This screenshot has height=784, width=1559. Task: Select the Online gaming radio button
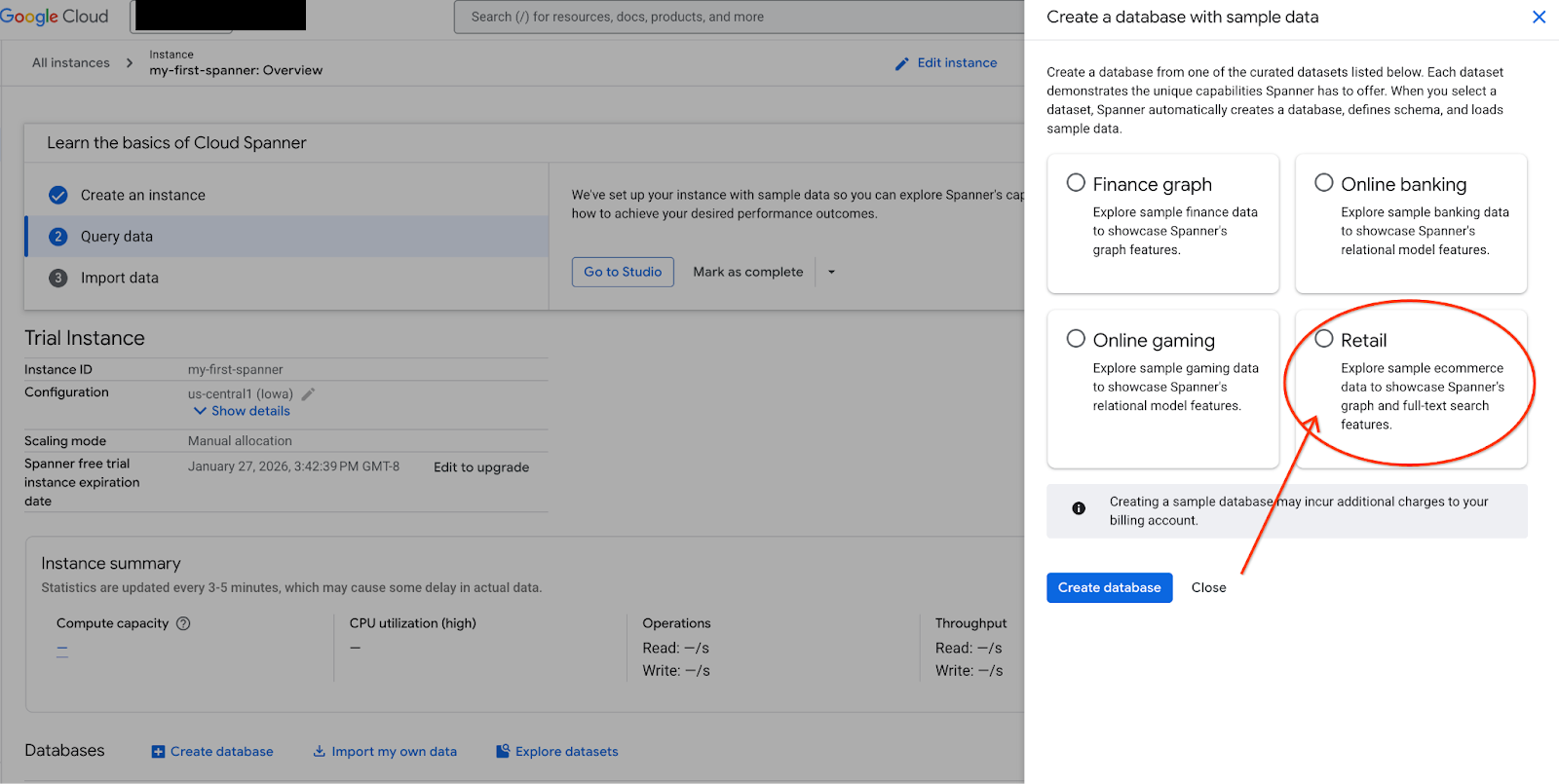[x=1076, y=339]
